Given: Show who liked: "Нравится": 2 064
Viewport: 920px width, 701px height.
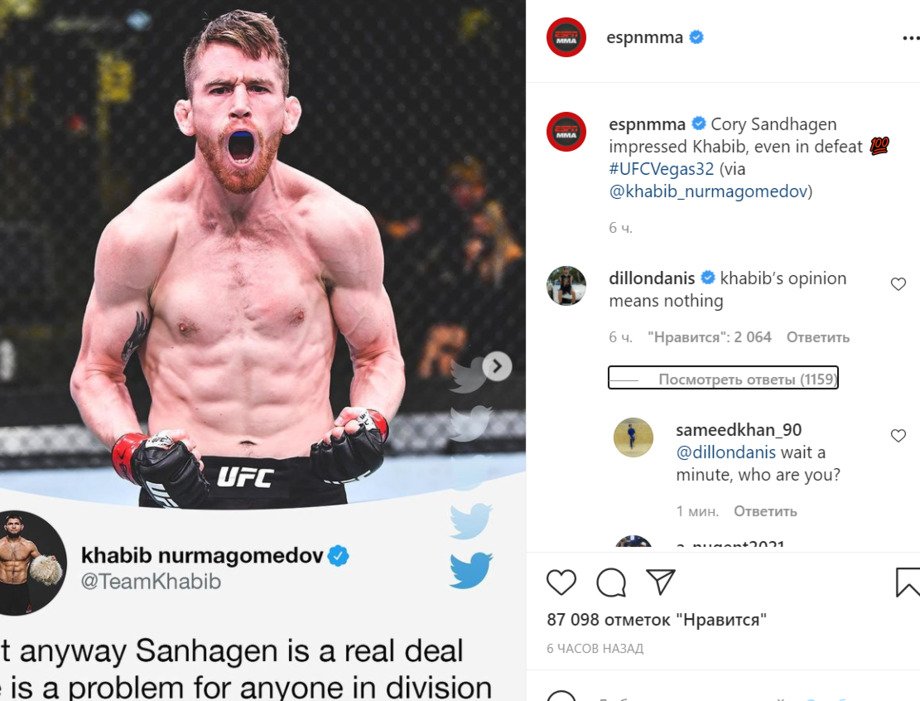Looking at the screenshot, I should coord(709,337).
